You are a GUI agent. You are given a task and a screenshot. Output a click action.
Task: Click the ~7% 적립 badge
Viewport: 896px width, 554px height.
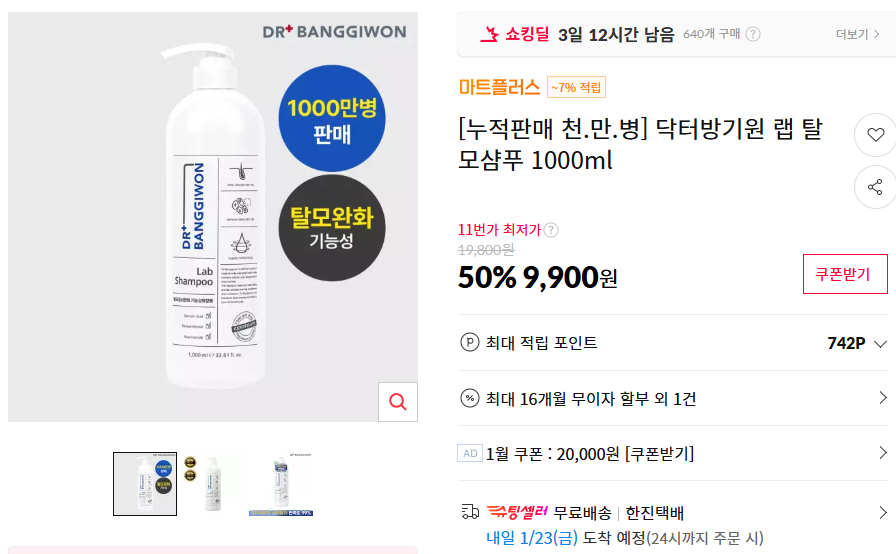coord(576,87)
